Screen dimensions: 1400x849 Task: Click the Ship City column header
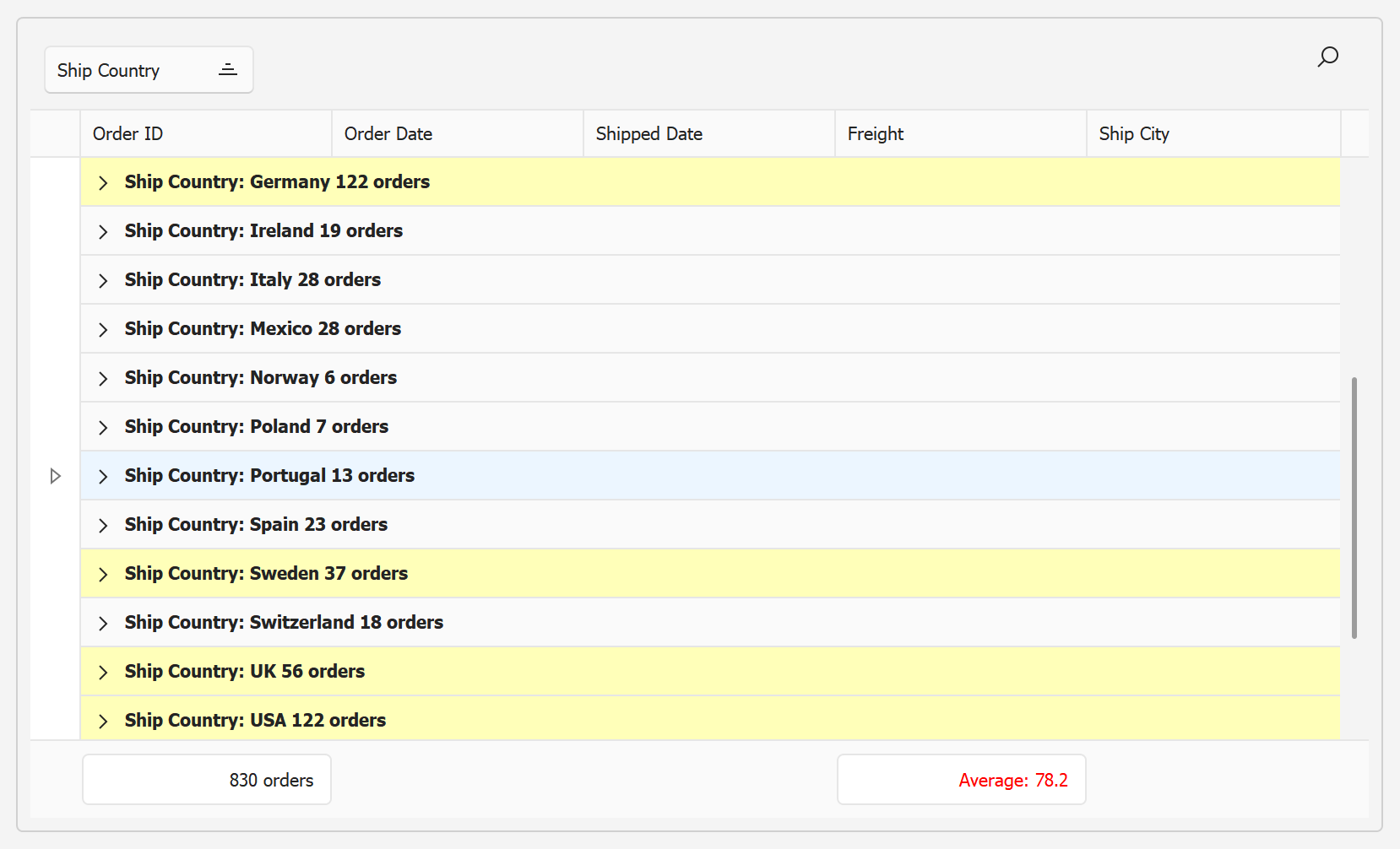[x=1213, y=134]
